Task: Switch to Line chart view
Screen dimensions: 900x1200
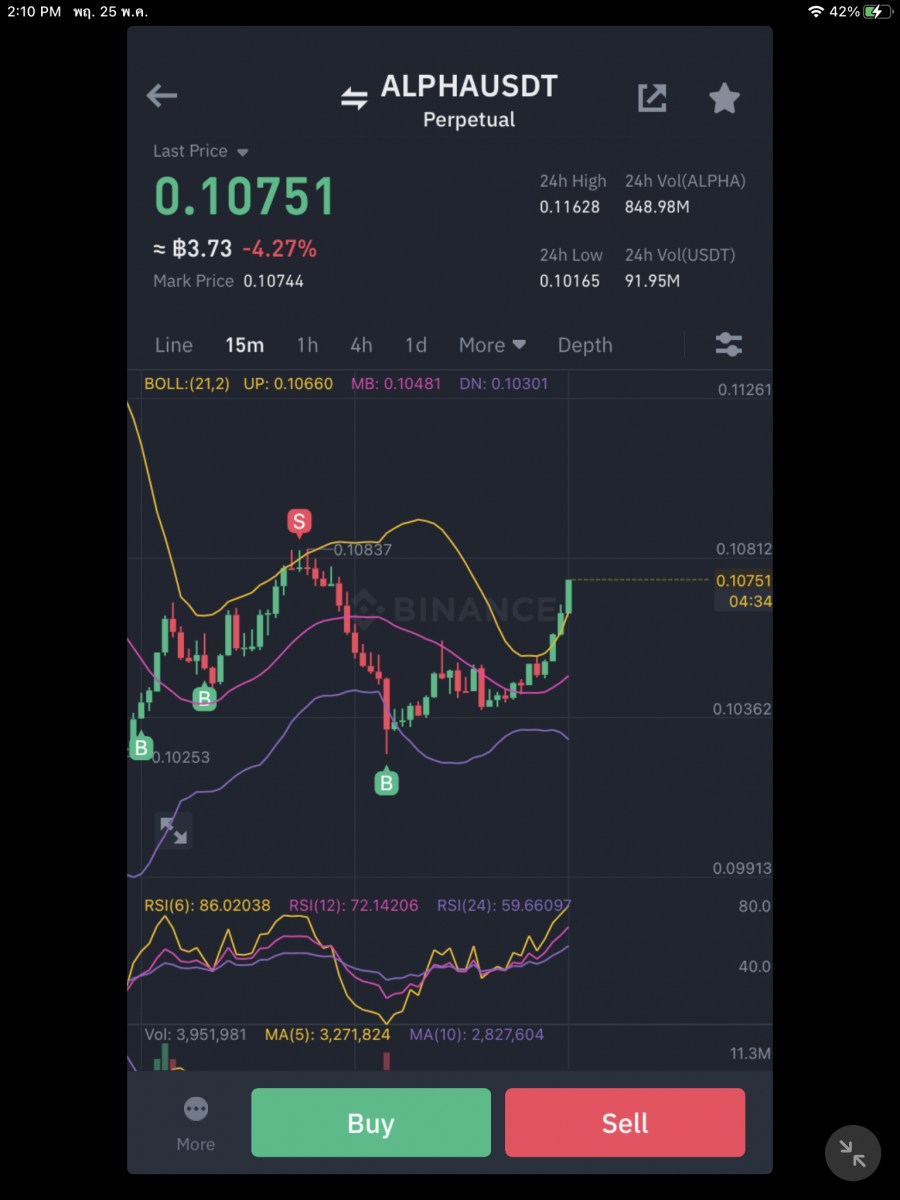Action: (x=174, y=345)
